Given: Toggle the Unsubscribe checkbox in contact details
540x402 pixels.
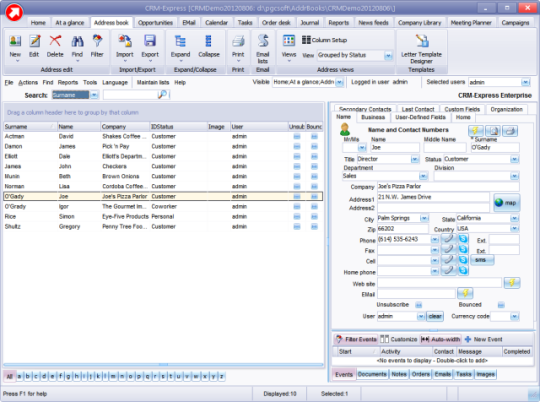Looking at the screenshot, I should pyautogui.click(x=418, y=305).
